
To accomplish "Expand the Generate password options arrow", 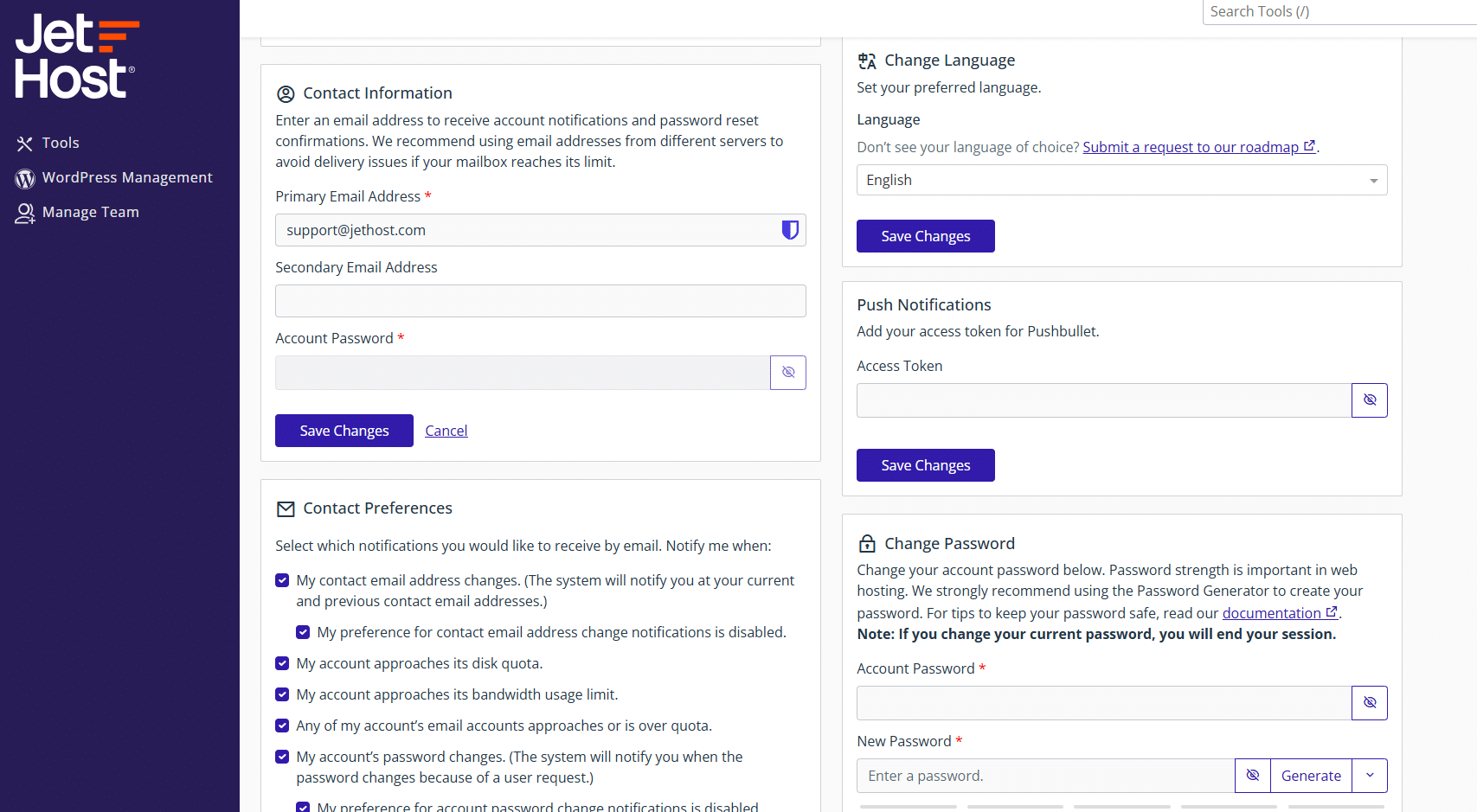I will click(x=1369, y=776).
